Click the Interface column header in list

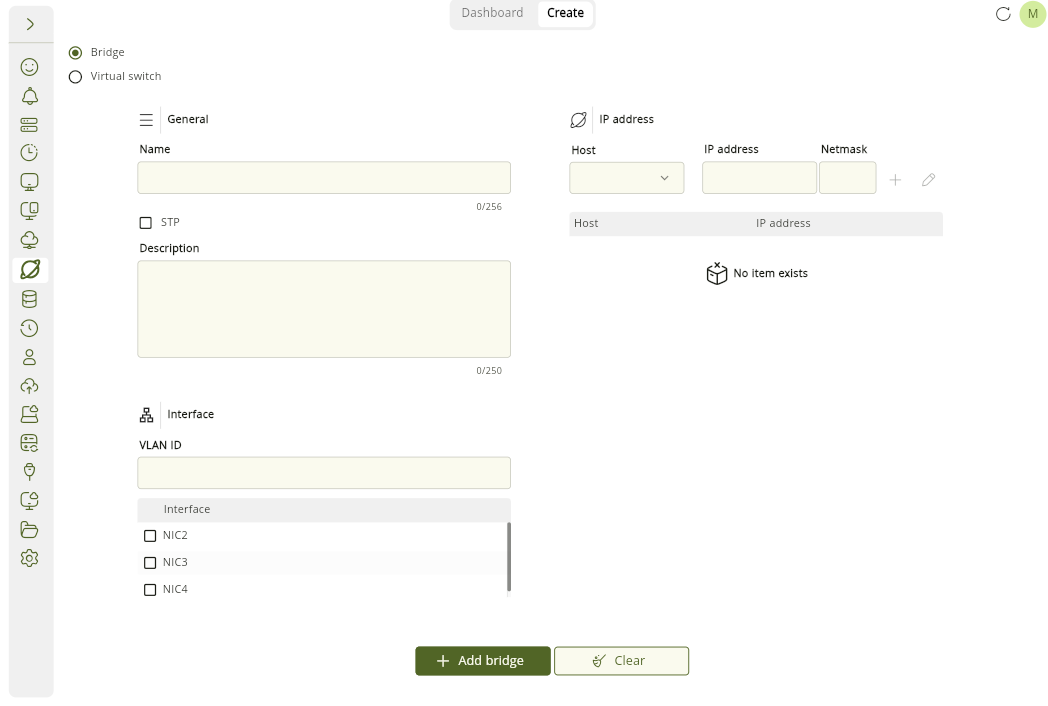tap(187, 509)
